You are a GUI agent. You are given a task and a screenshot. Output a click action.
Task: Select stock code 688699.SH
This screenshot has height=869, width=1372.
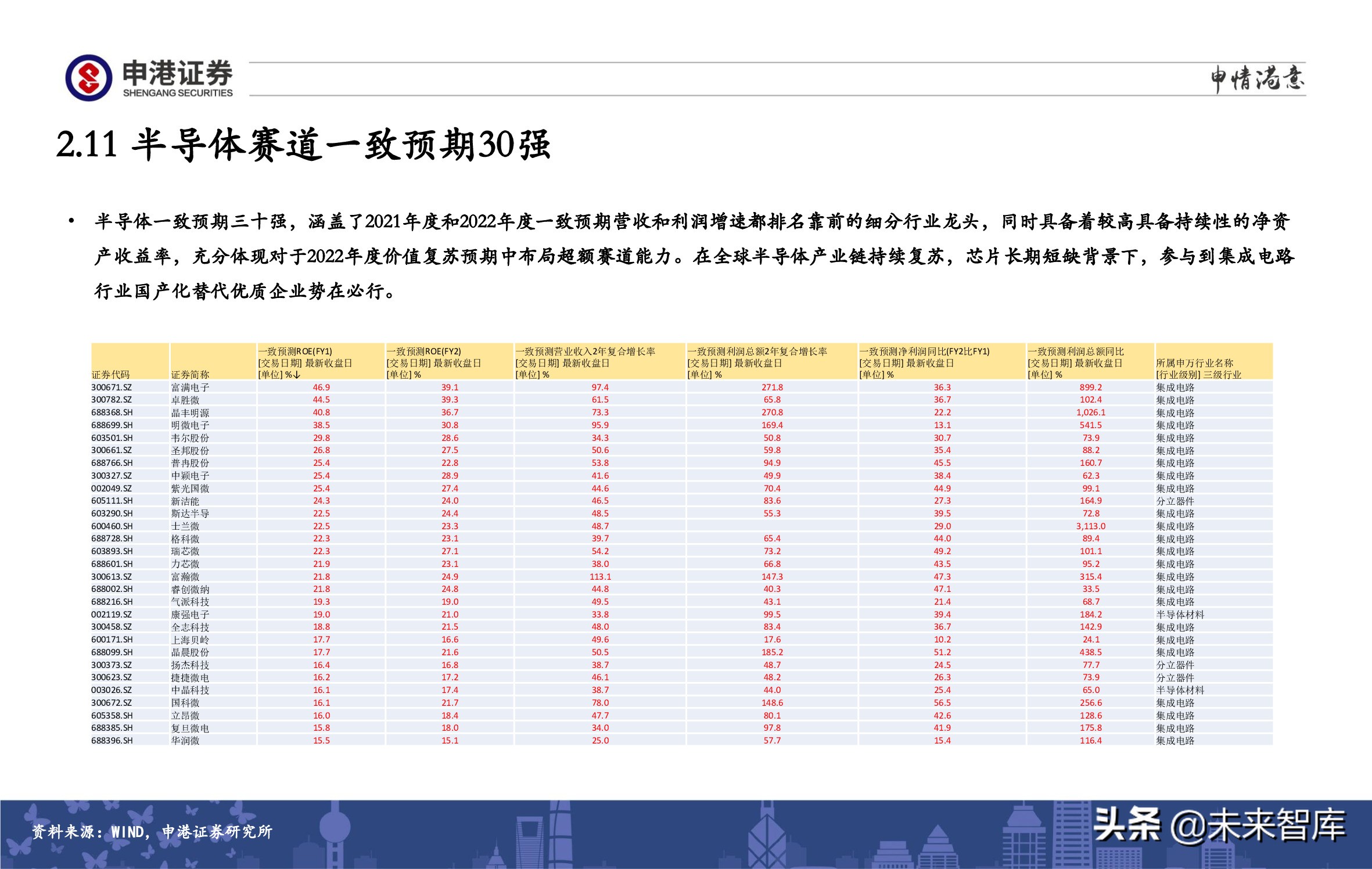(x=112, y=425)
